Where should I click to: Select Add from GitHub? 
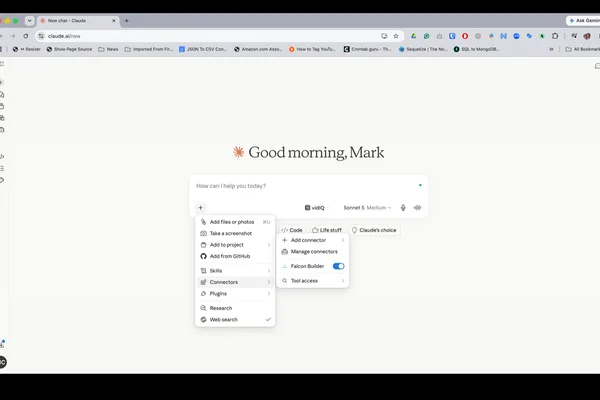pos(235,256)
